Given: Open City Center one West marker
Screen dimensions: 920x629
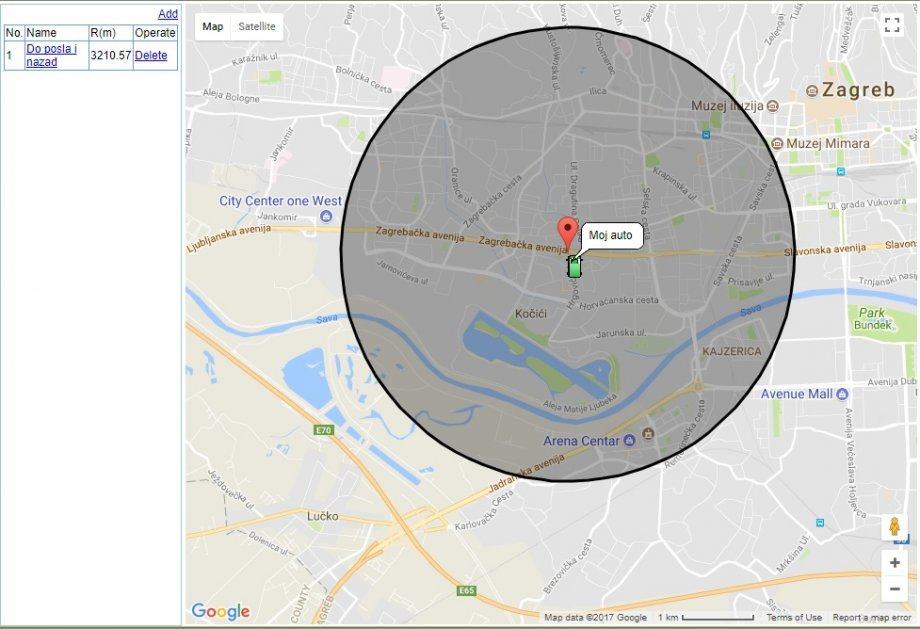Looking at the screenshot, I should [326, 216].
